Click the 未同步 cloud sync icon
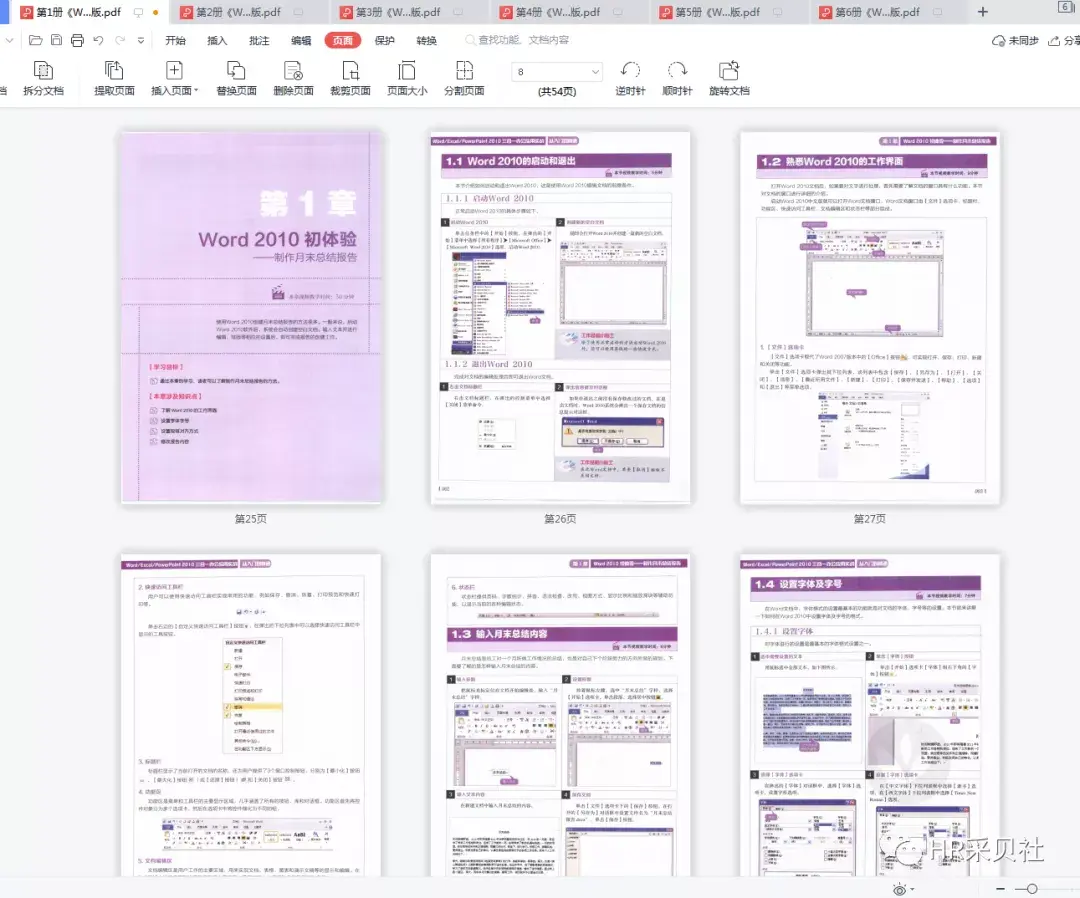 [998, 41]
